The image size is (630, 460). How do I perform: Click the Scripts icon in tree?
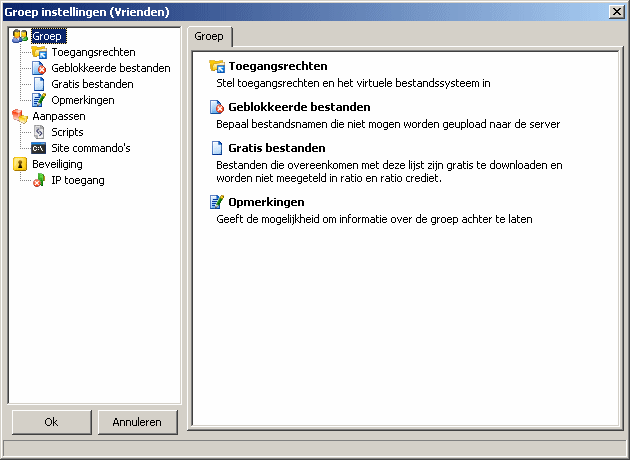click(x=39, y=132)
